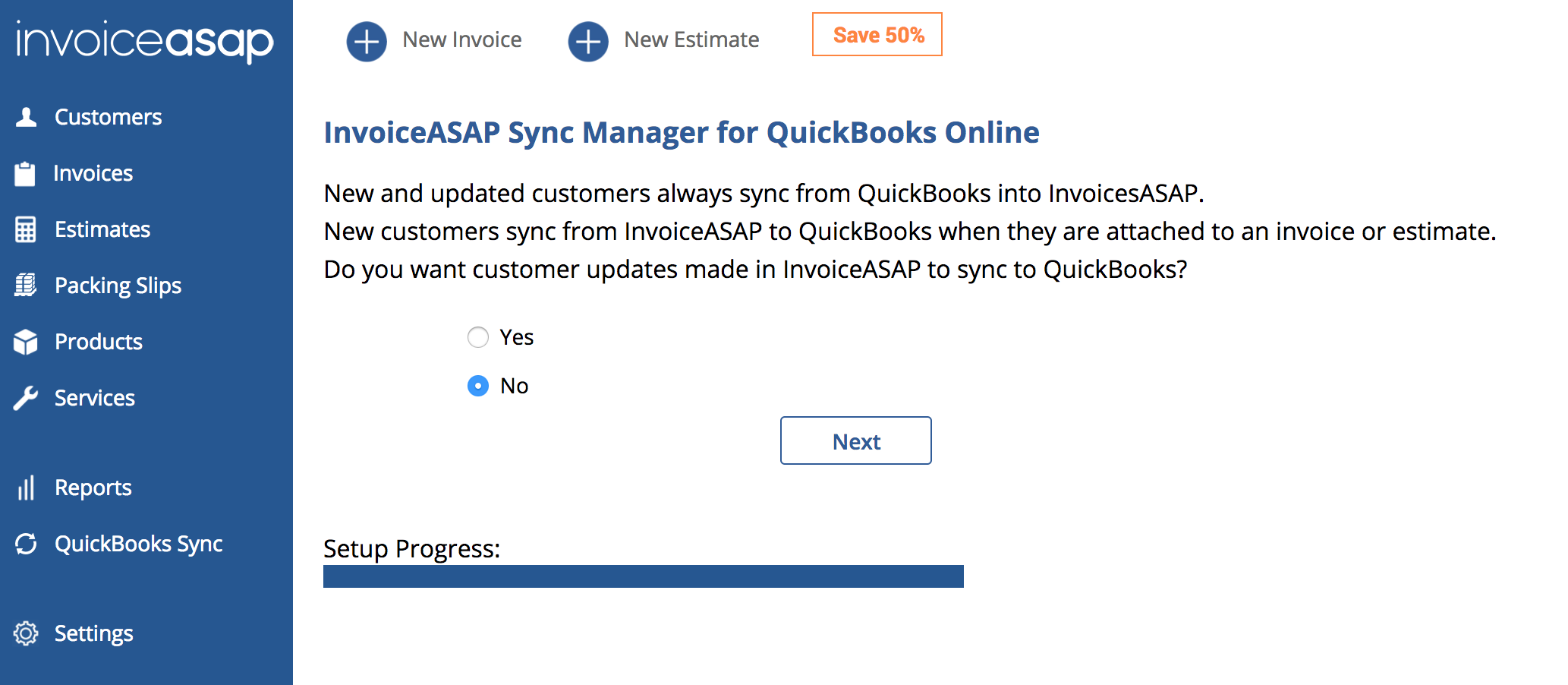
Task: Open Products in the sidebar
Action: (x=99, y=342)
